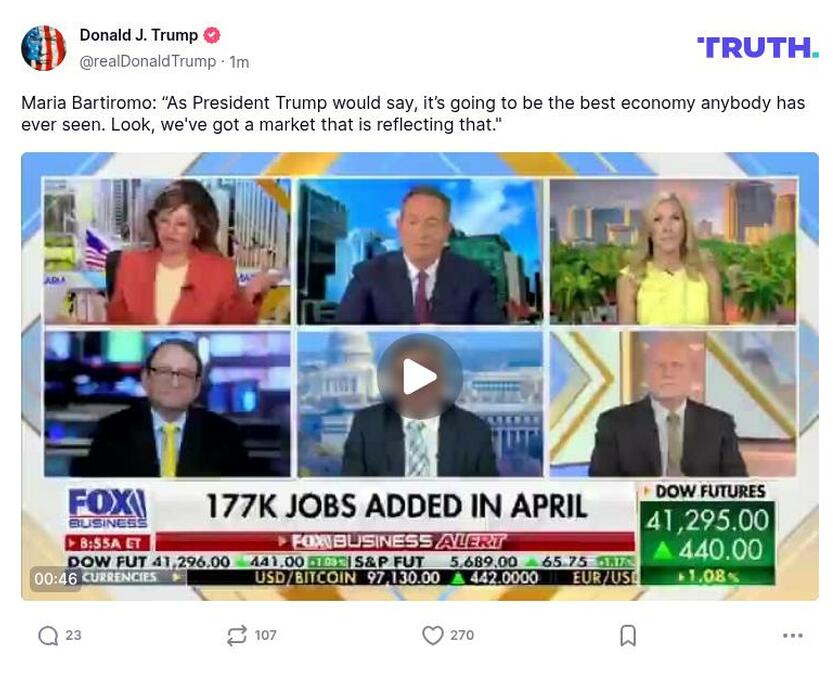Click the ReTruth repost arrows icon
The width and height of the screenshot is (840, 674).
click(236, 635)
